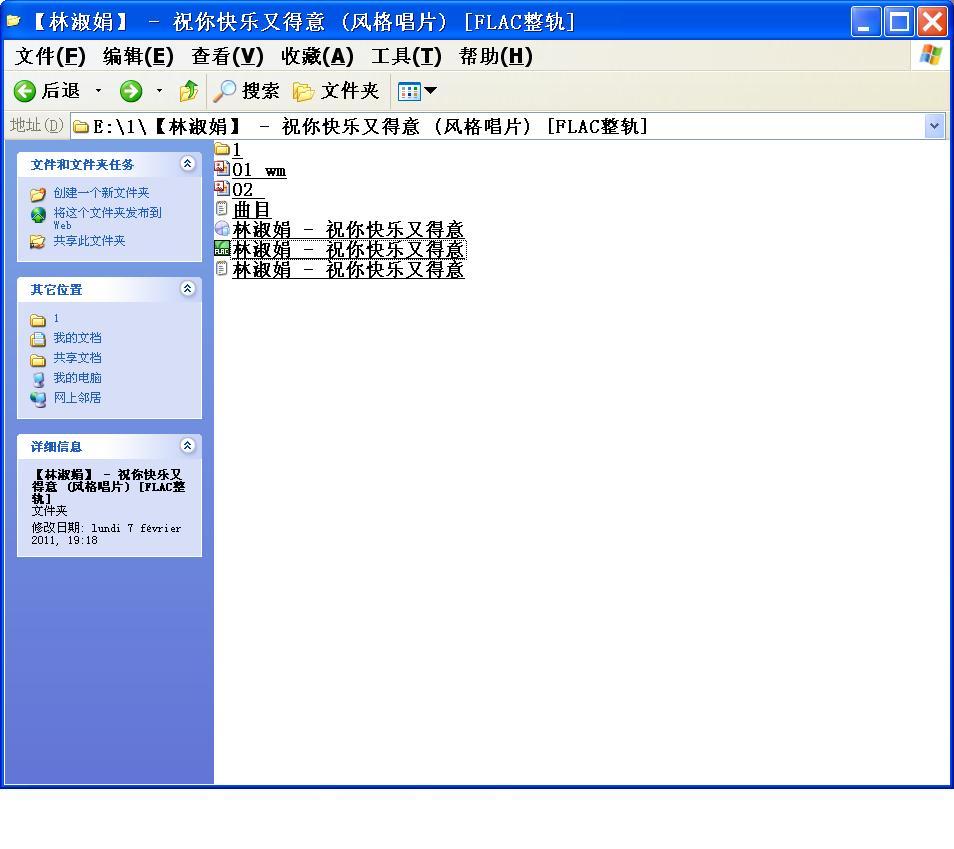Image resolution: width=954 pixels, height=849 pixels.
Task: Collapse the 详细信息 panel
Action: point(187,445)
